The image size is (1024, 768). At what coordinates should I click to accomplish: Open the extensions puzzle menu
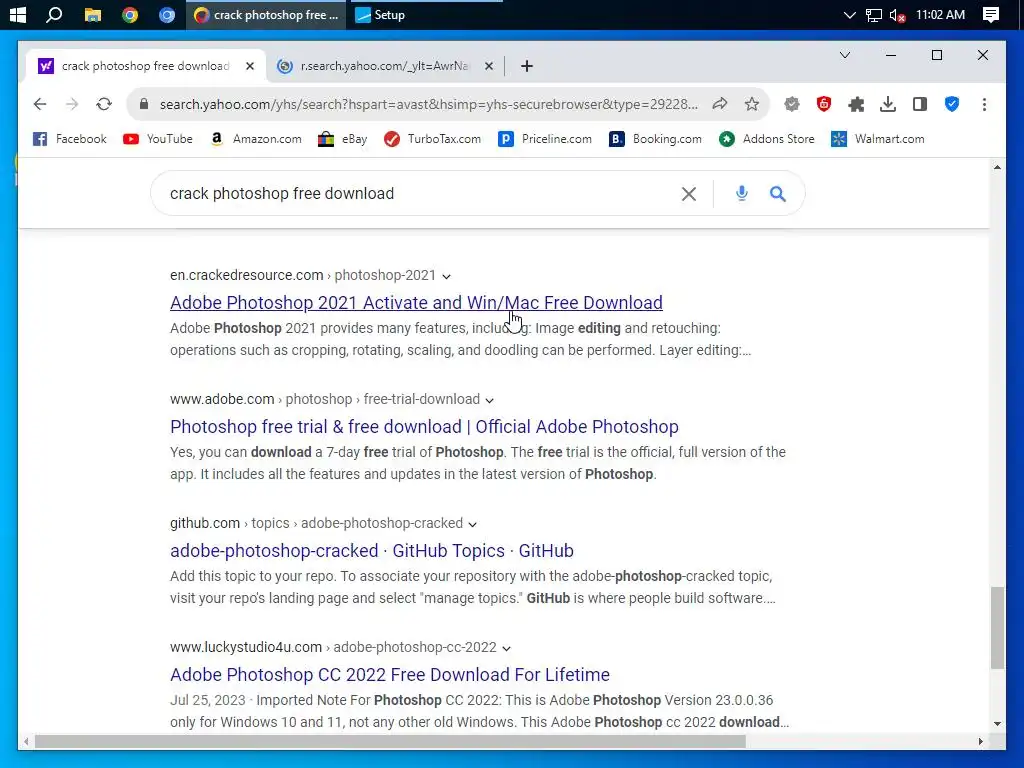(x=856, y=104)
